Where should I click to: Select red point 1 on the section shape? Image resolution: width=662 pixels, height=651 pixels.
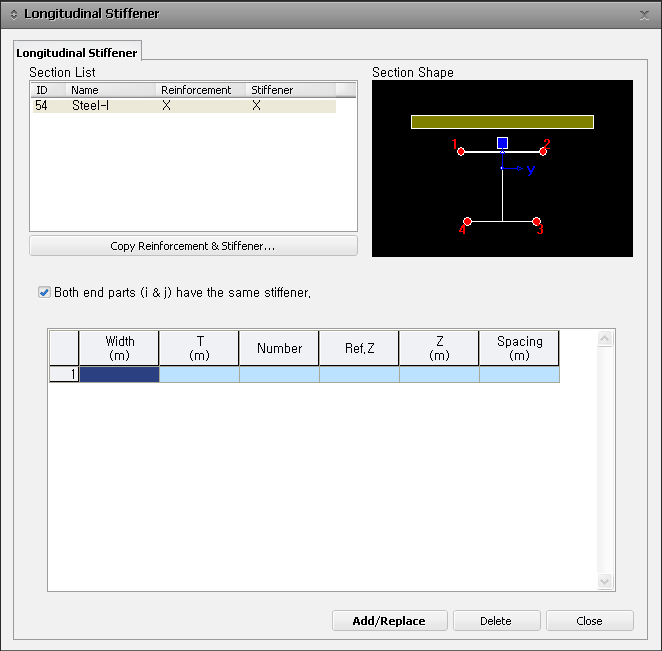461,152
